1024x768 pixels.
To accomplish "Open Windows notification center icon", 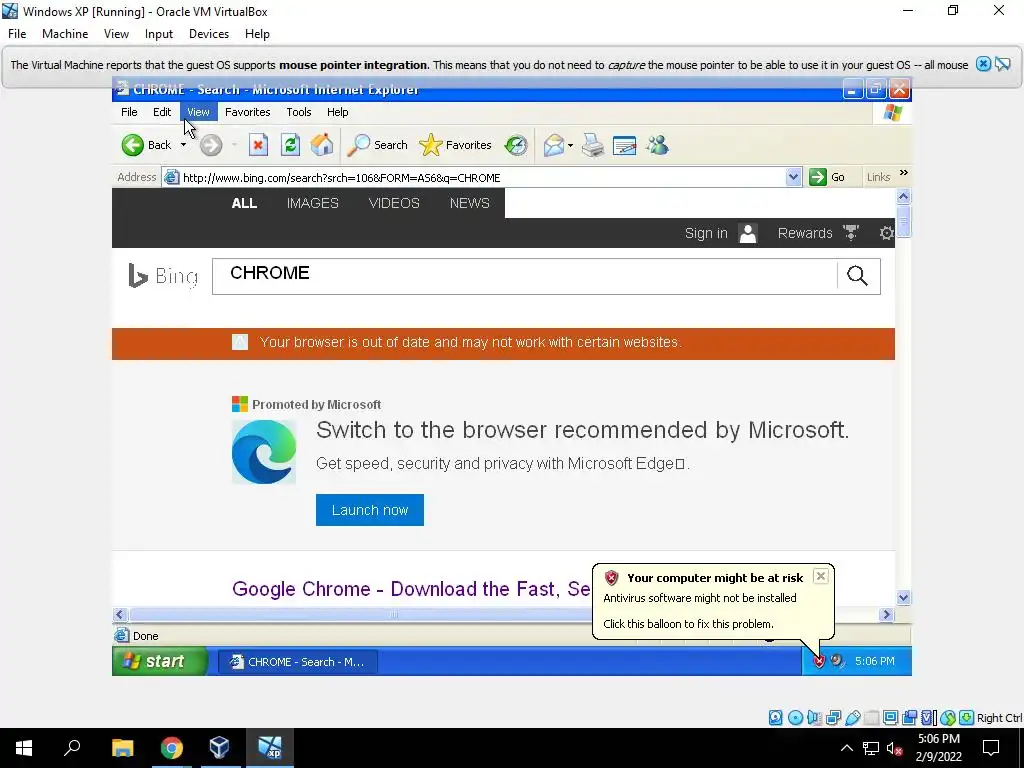I will pos(991,748).
